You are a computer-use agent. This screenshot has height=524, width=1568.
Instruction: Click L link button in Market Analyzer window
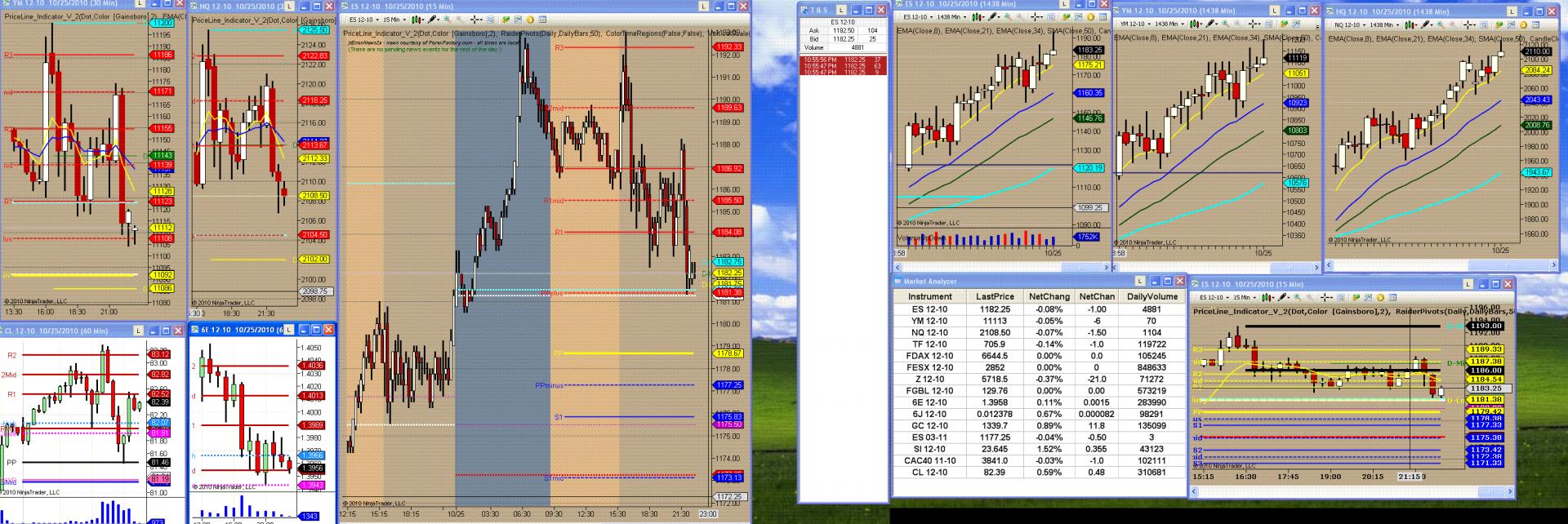coord(1140,281)
